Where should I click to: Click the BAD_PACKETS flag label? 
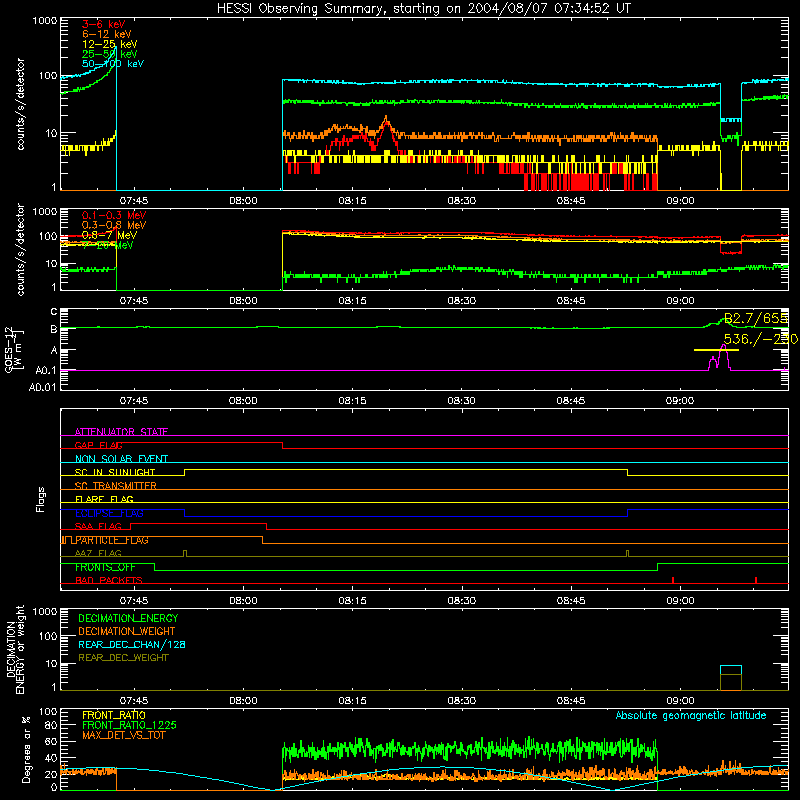click(109, 580)
